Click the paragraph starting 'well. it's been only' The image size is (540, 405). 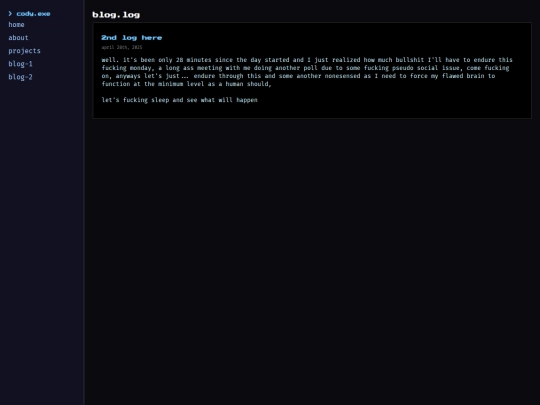pos(307,72)
